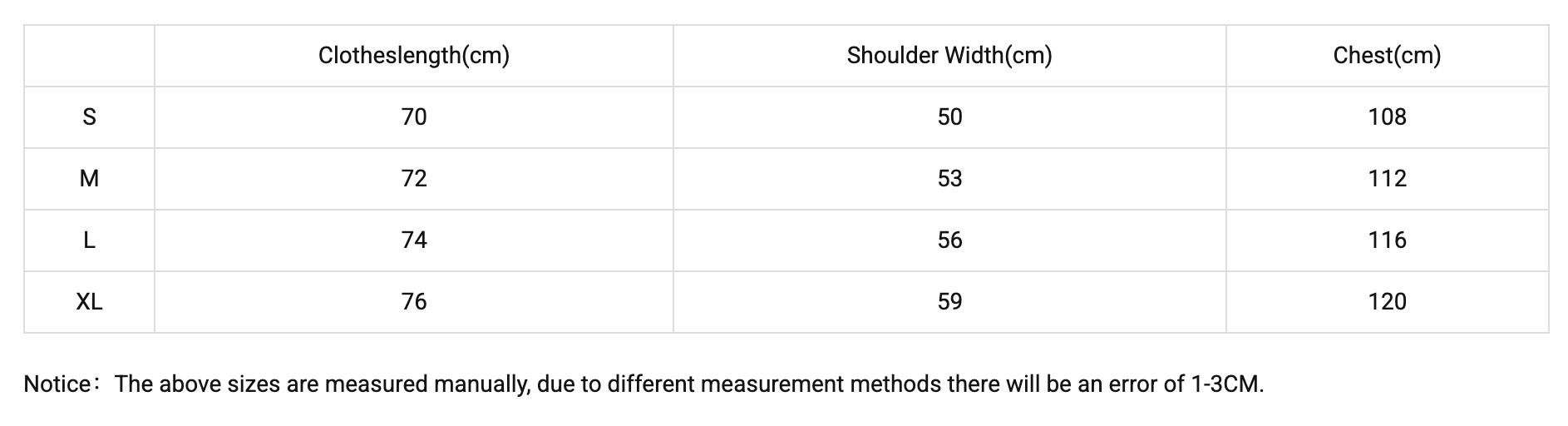This screenshot has width=1568, height=426.
Task: Click the measurement error Notice text
Action: coord(643,384)
